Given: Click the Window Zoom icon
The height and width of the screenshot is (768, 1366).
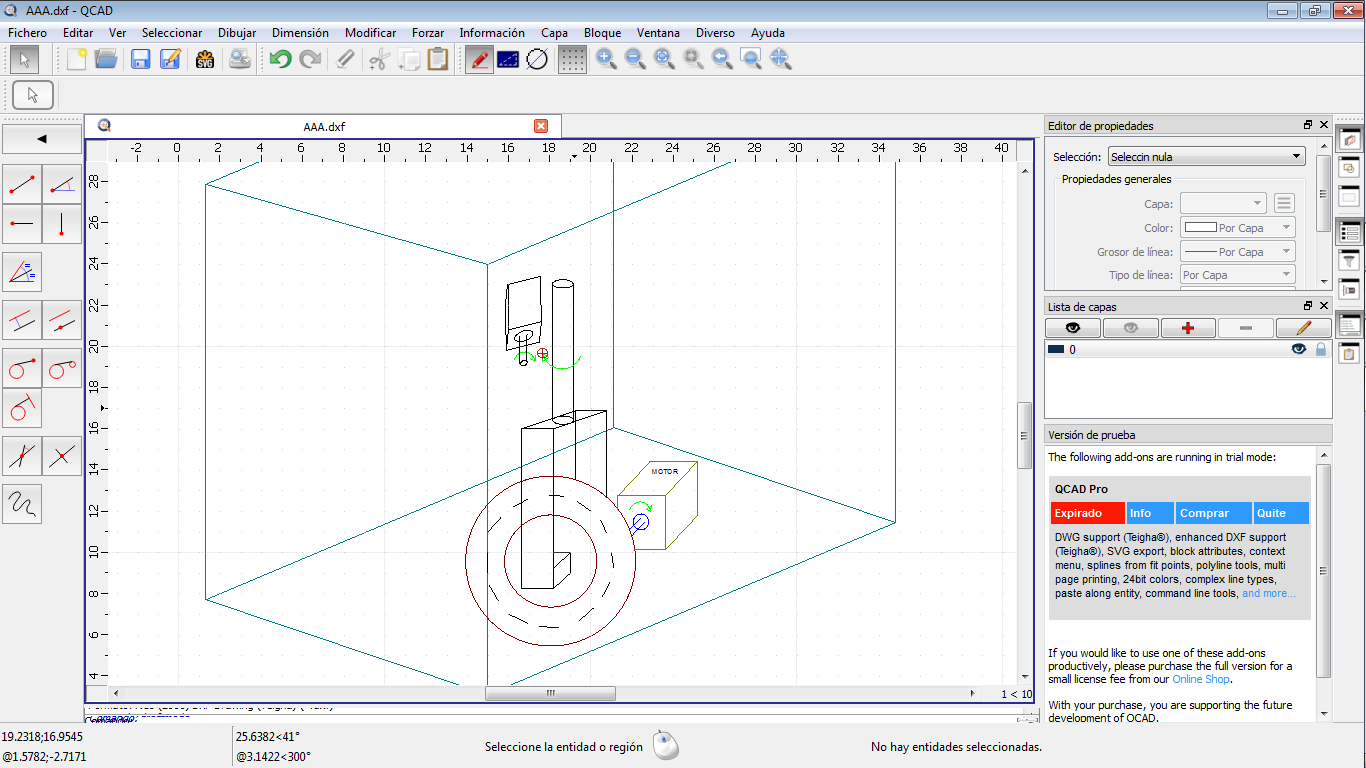Looking at the screenshot, I should [751, 59].
